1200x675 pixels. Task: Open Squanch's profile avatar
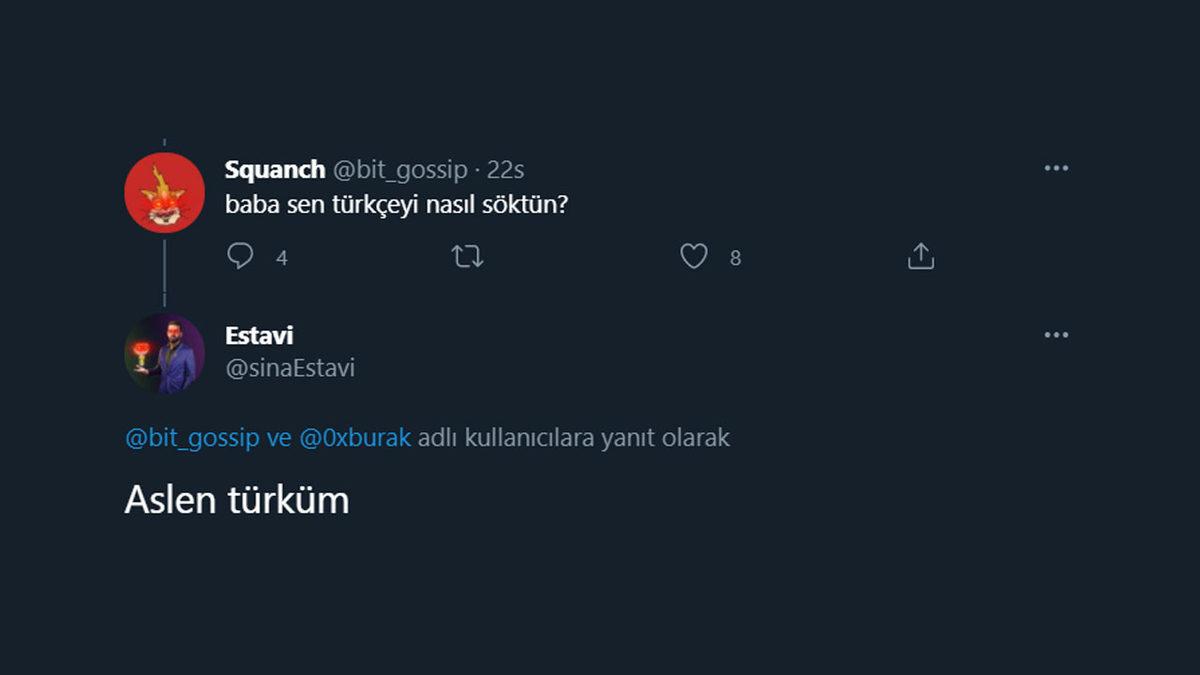164,191
